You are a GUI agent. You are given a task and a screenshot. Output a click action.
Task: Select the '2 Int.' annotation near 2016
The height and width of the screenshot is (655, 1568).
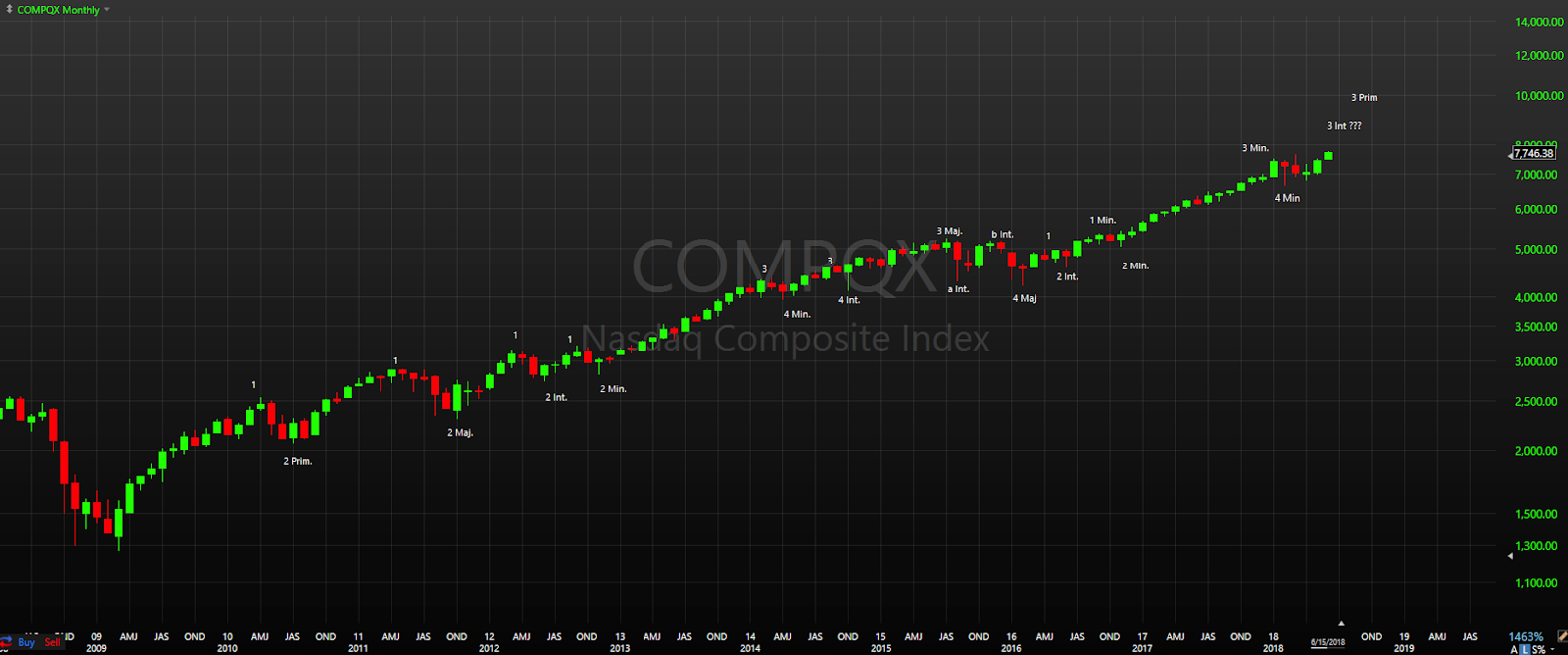pos(1067,277)
